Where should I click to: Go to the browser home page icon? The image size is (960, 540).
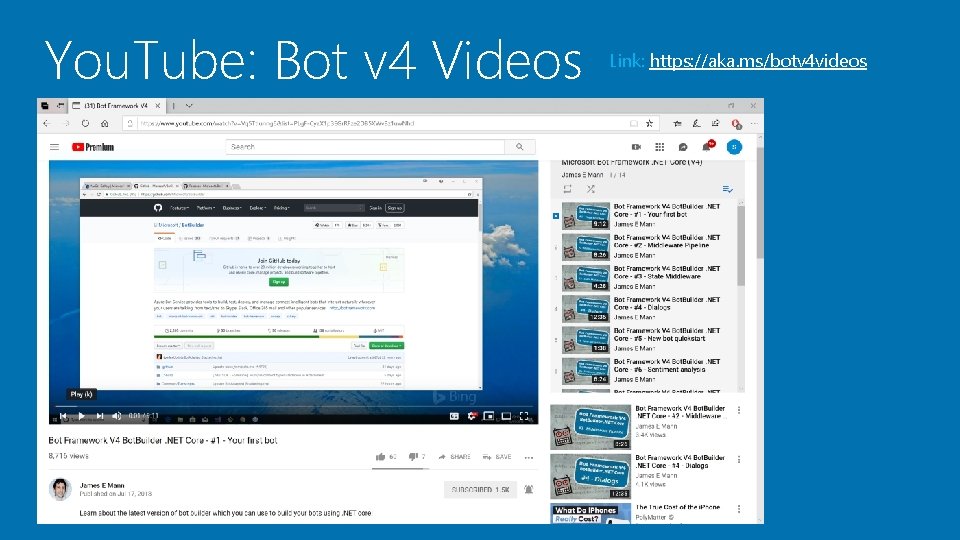(105, 123)
